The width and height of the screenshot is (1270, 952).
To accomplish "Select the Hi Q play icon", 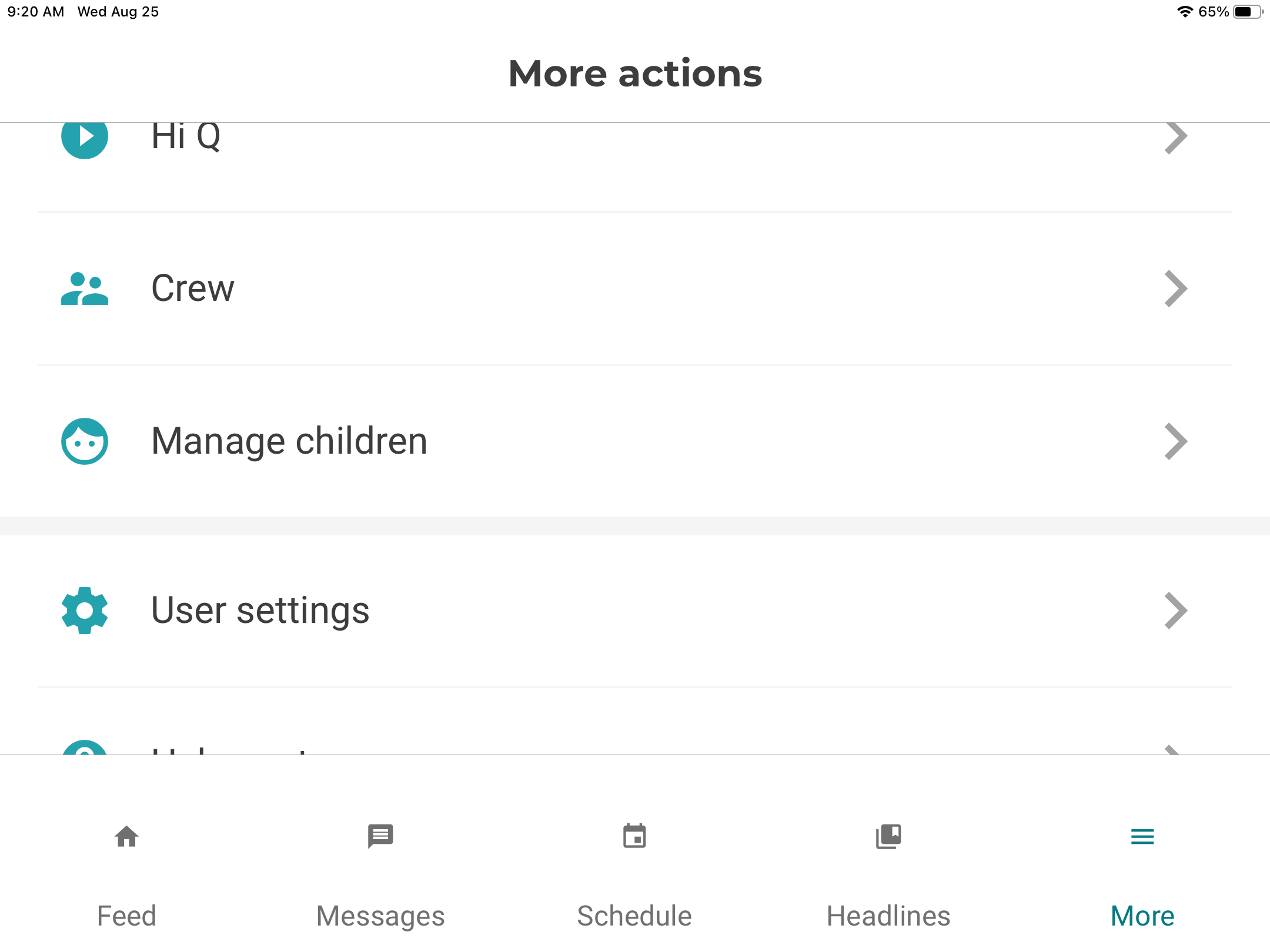I will [x=85, y=138].
